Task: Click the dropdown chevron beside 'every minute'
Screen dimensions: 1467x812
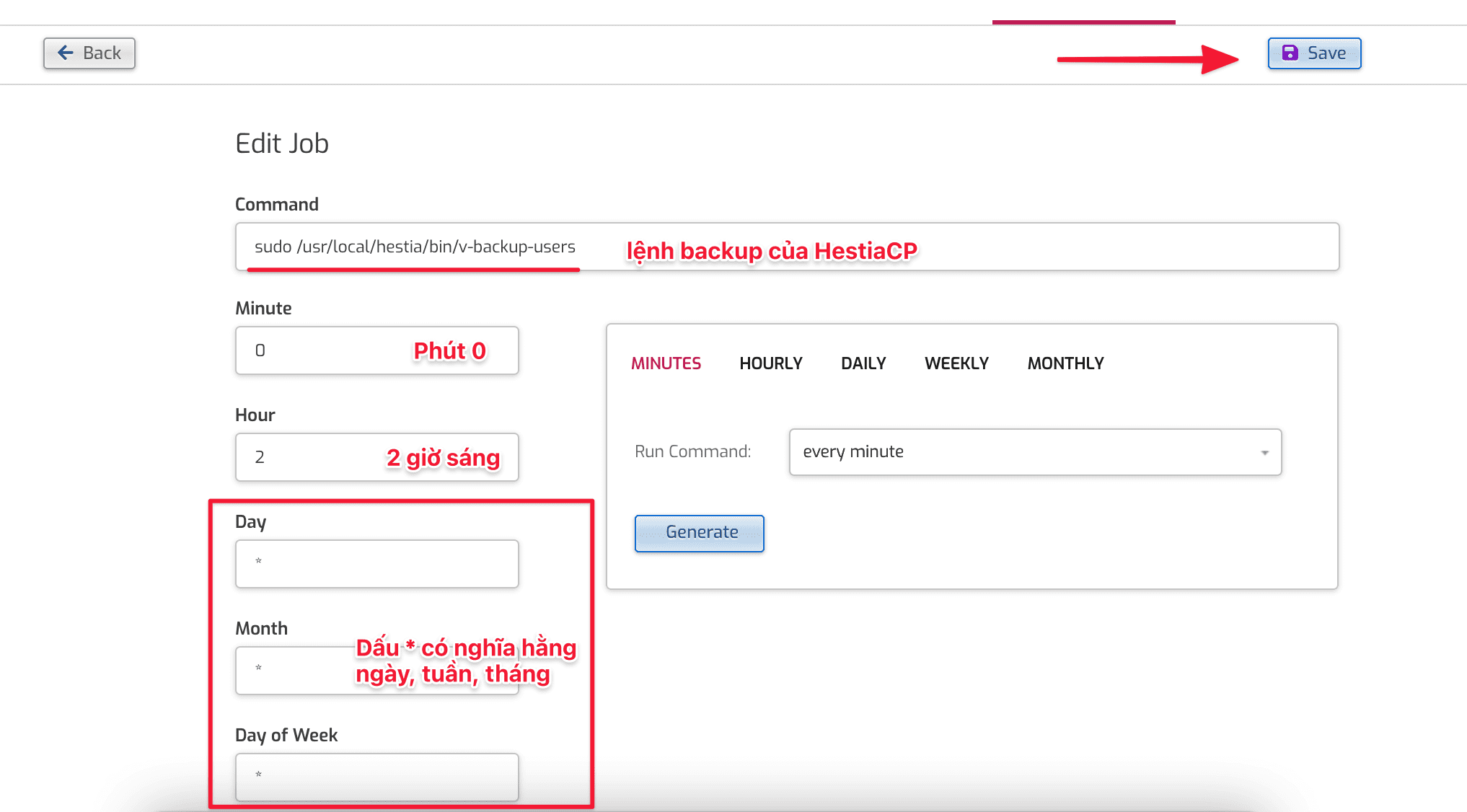Action: click(1264, 452)
